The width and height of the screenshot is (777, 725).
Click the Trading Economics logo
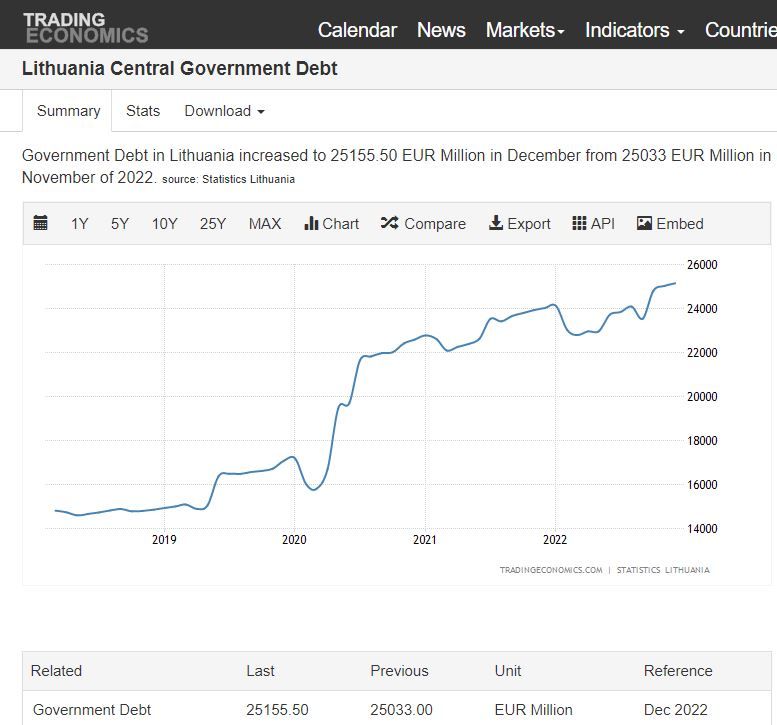85,27
